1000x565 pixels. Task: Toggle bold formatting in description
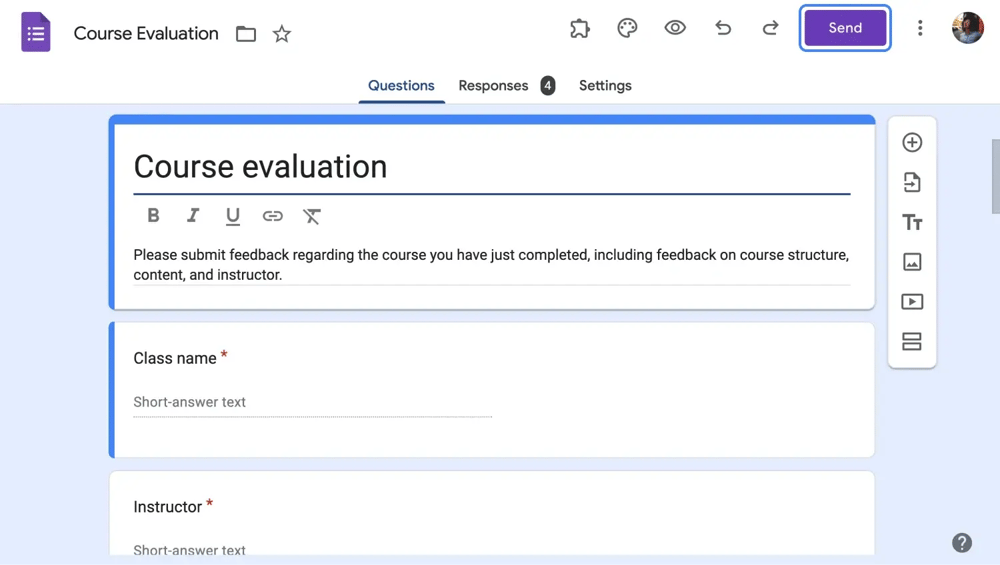pyautogui.click(x=153, y=215)
